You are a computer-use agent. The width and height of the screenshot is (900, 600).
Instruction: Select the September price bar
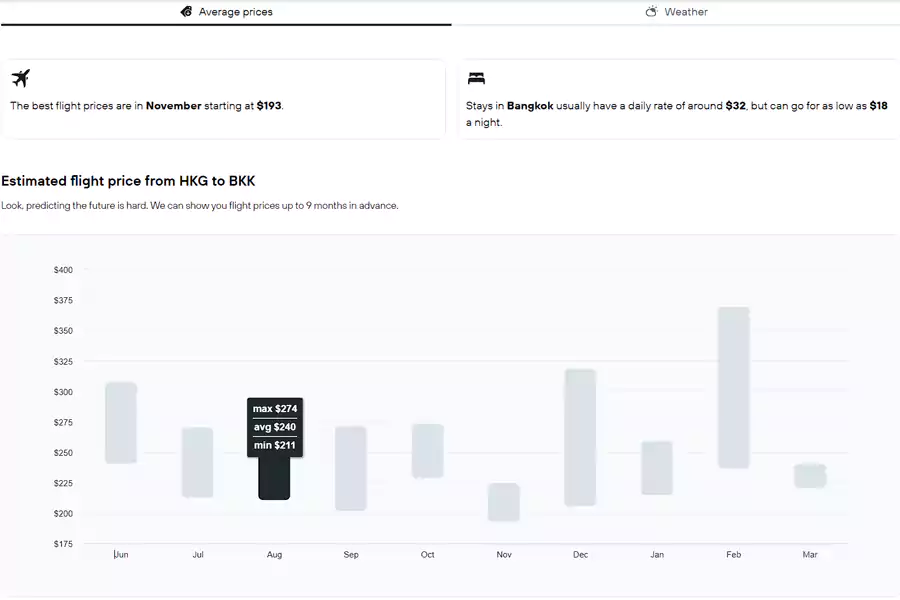pyautogui.click(x=351, y=468)
